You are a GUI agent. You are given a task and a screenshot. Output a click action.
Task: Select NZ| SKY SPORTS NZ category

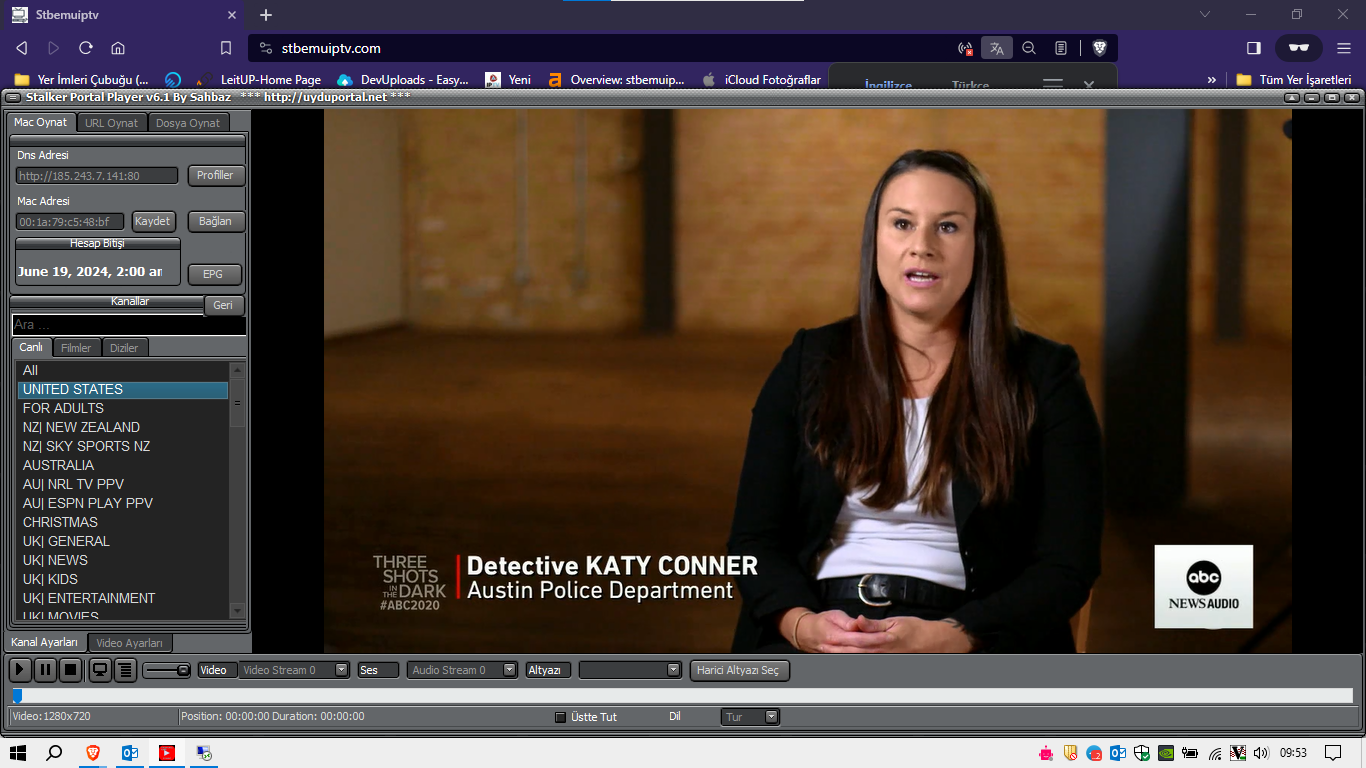pyautogui.click(x=123, y=446)
